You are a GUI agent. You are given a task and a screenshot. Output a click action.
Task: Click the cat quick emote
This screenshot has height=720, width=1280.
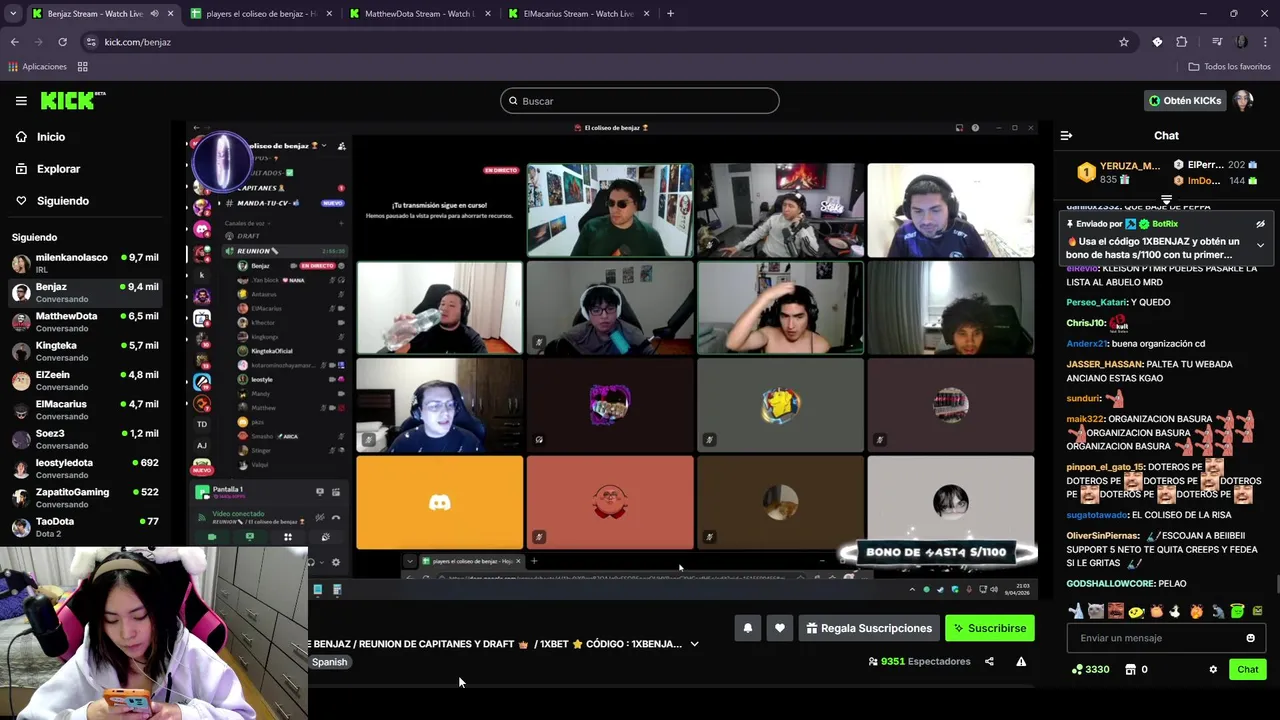pos(1096,611)
